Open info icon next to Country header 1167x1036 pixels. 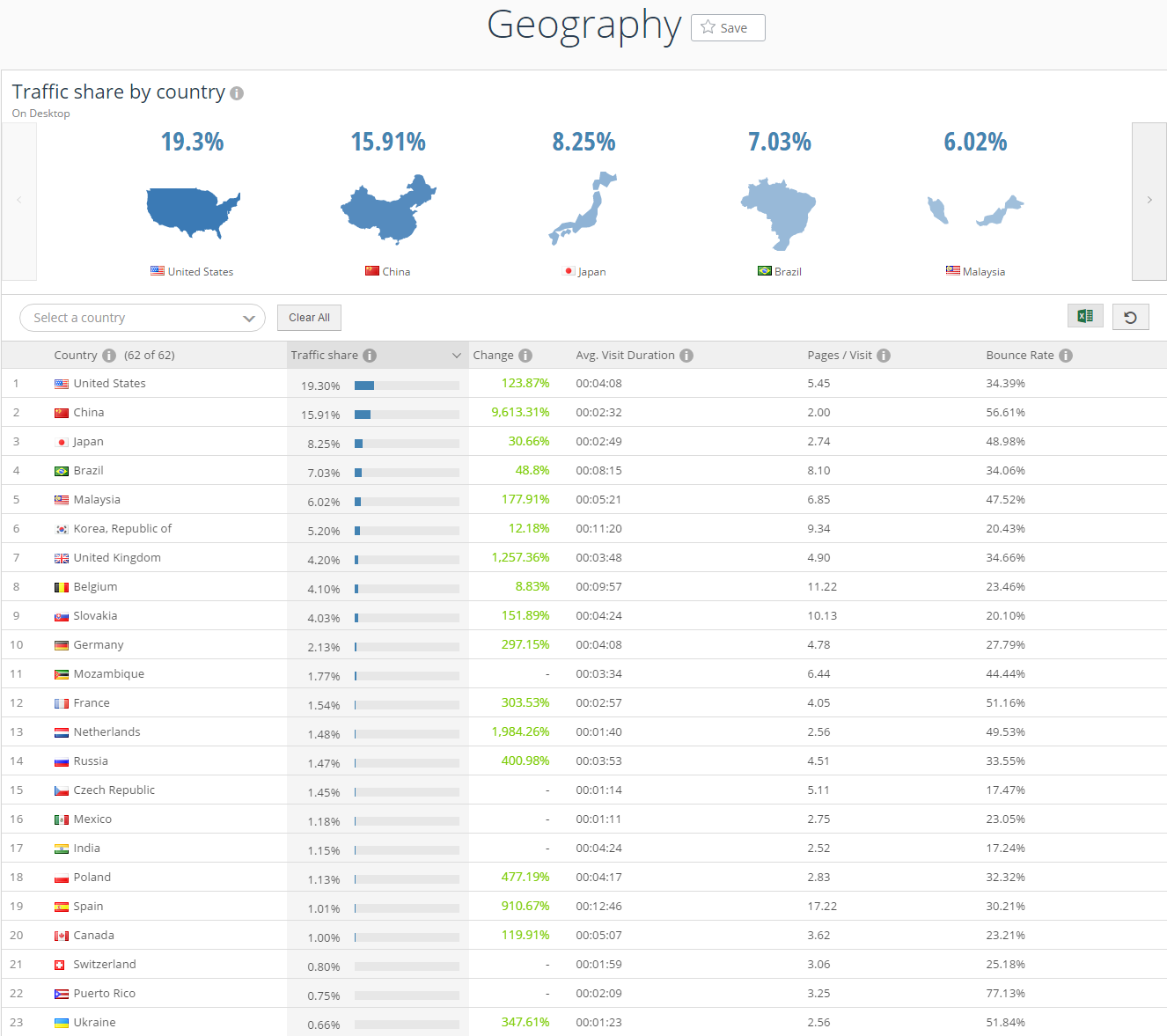pyautogui.click(x=109, y=356)
